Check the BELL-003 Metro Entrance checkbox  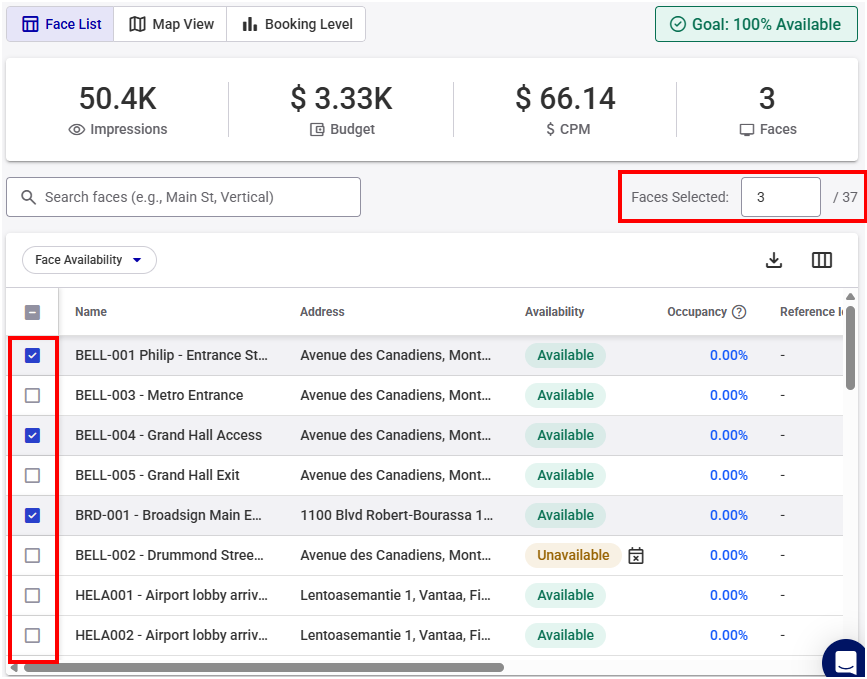[x=32, y=395]
